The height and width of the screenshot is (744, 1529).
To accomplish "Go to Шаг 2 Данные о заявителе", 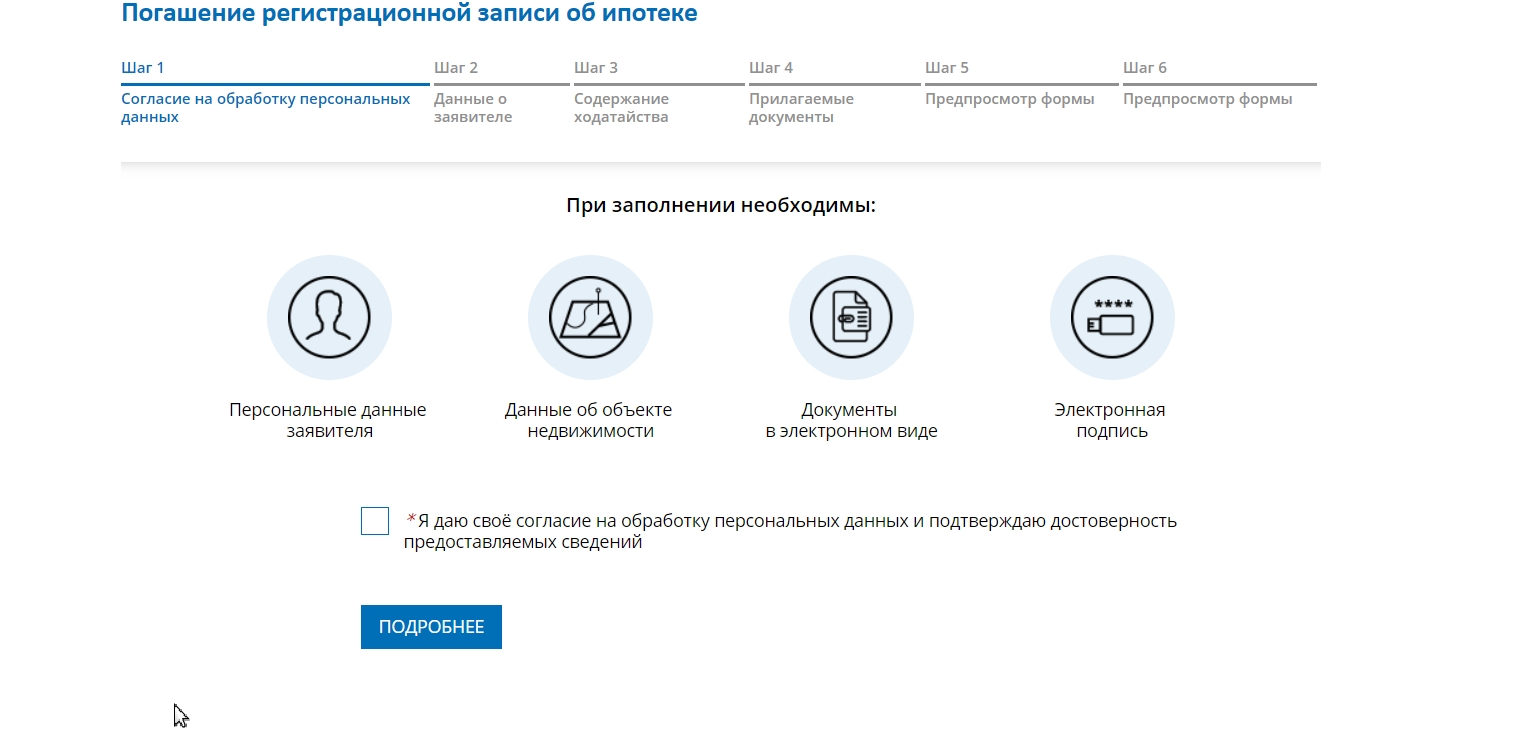I will click(x=501, y=92).
